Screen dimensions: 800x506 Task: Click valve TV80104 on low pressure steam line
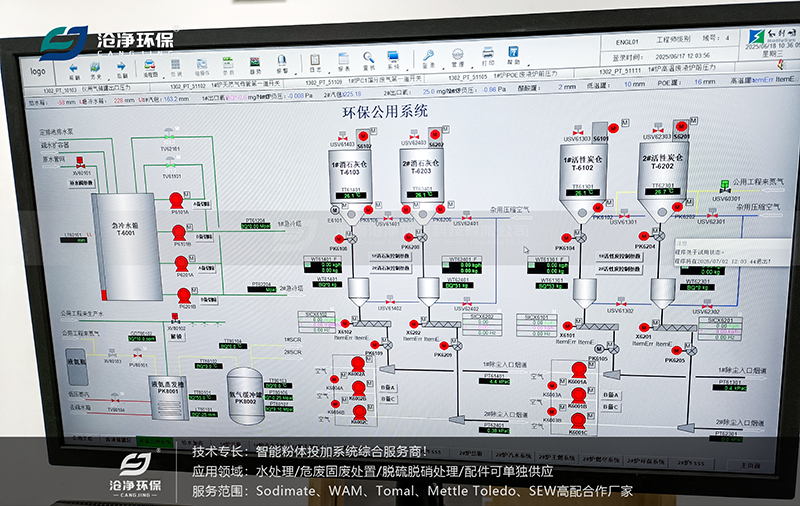click(x=115, y=398)
